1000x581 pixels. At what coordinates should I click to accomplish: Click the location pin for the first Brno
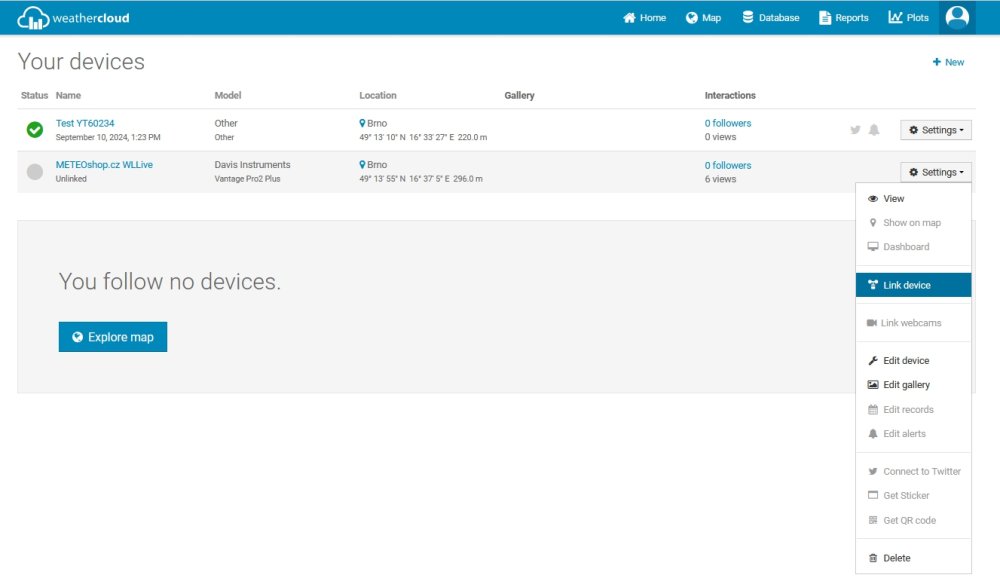point(363,124)
